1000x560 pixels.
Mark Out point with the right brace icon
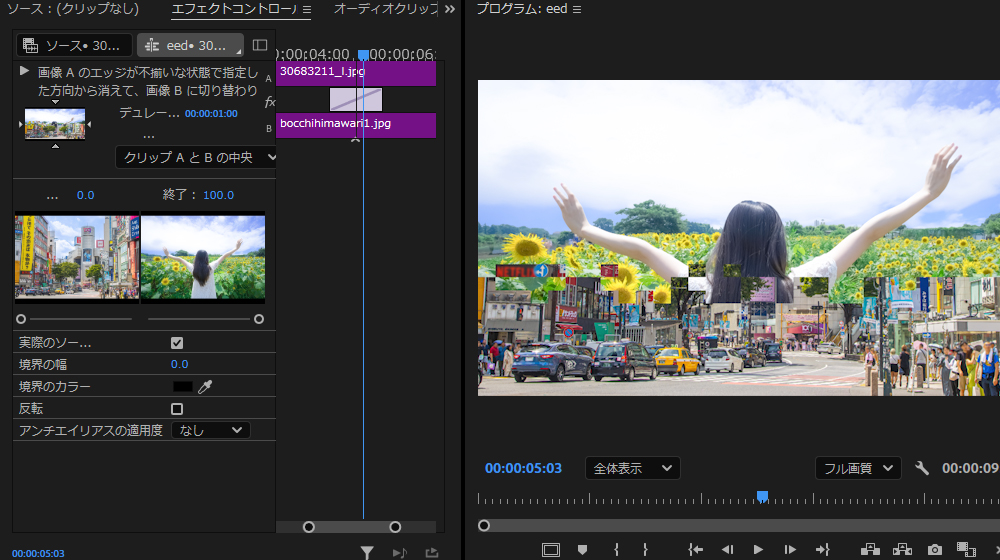point(645,550)
